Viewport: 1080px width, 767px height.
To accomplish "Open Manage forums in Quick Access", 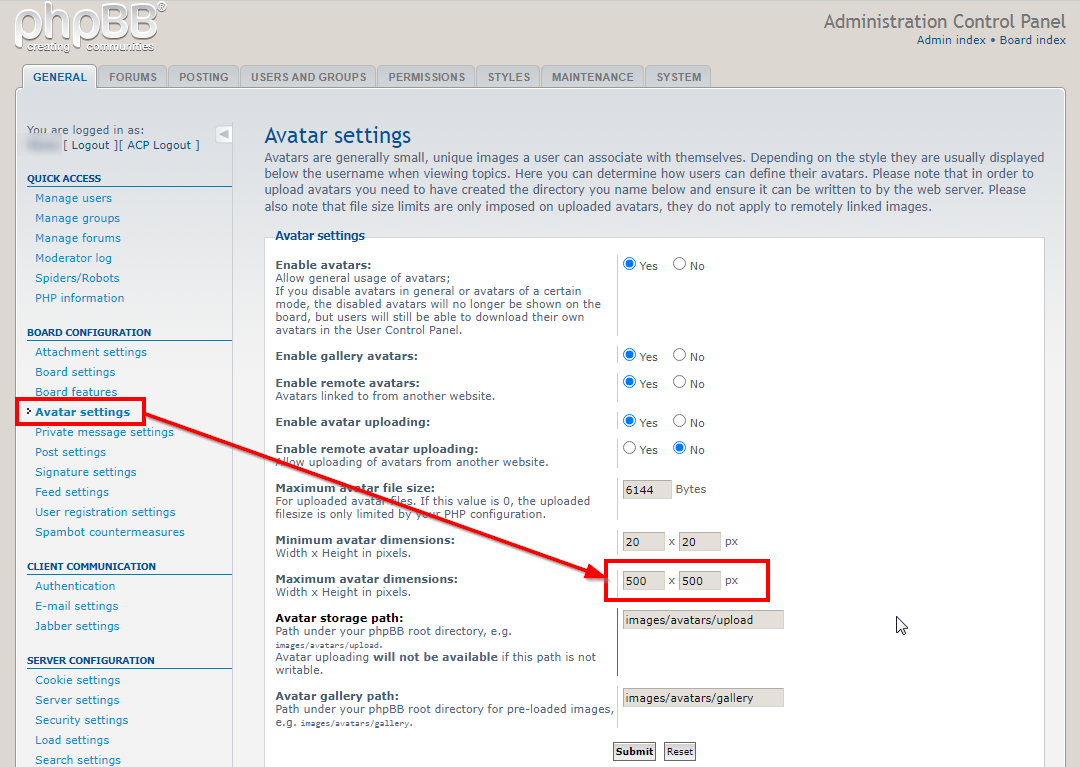I will tap(78, 238).
